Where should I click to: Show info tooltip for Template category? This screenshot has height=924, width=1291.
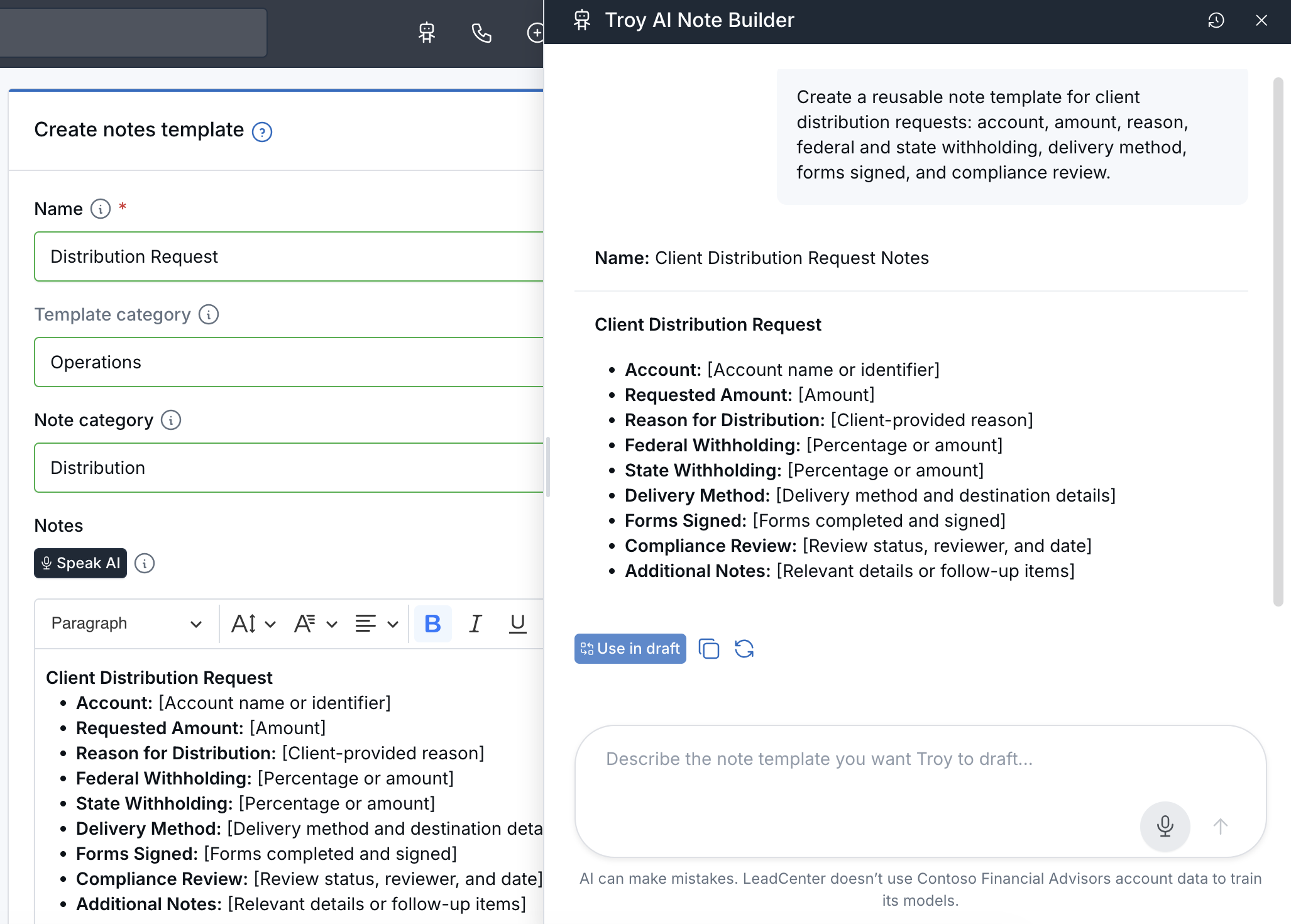pos(209,314)
